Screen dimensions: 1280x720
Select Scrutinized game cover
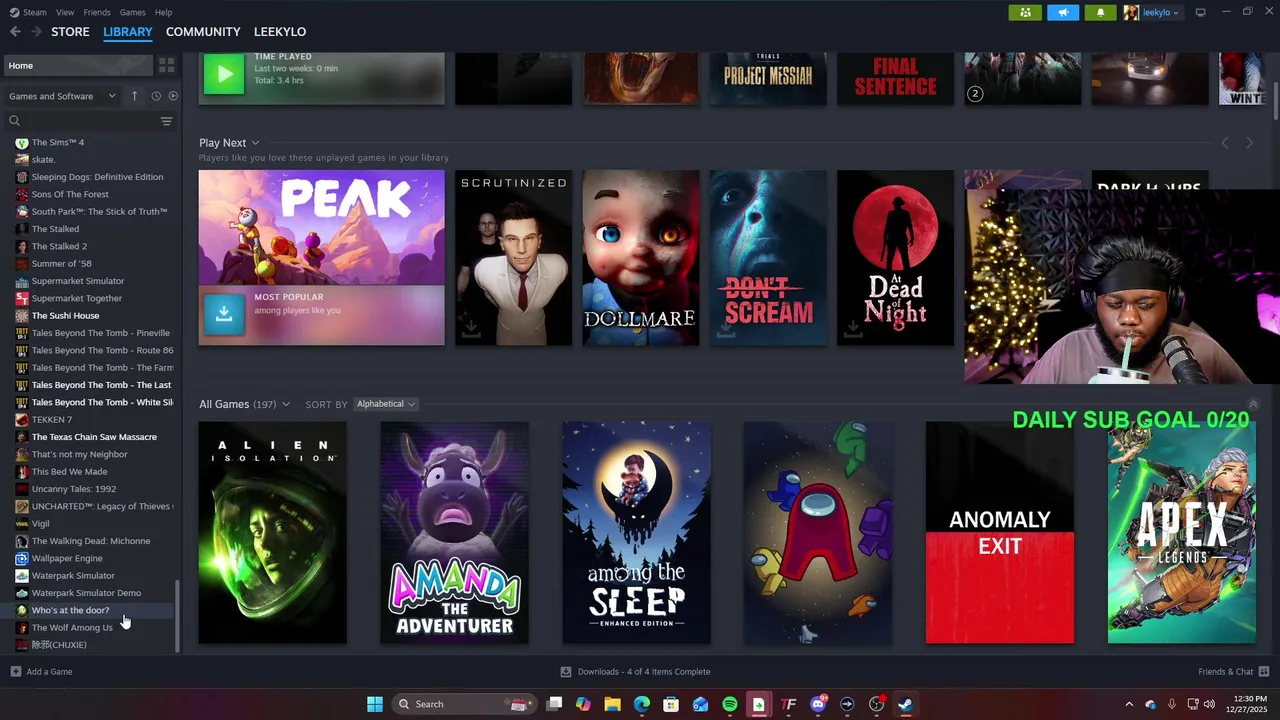tap(514, 258)
